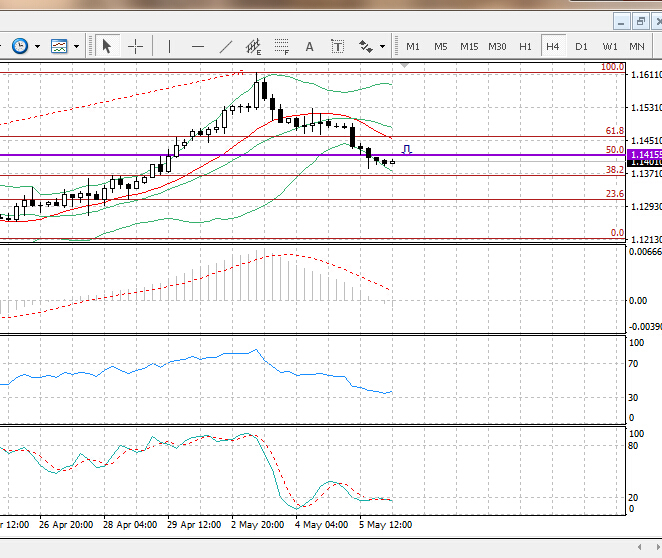This screenshot has height=558, width=662.
Task: Switch to M15 timeframe
Action: 469,46
